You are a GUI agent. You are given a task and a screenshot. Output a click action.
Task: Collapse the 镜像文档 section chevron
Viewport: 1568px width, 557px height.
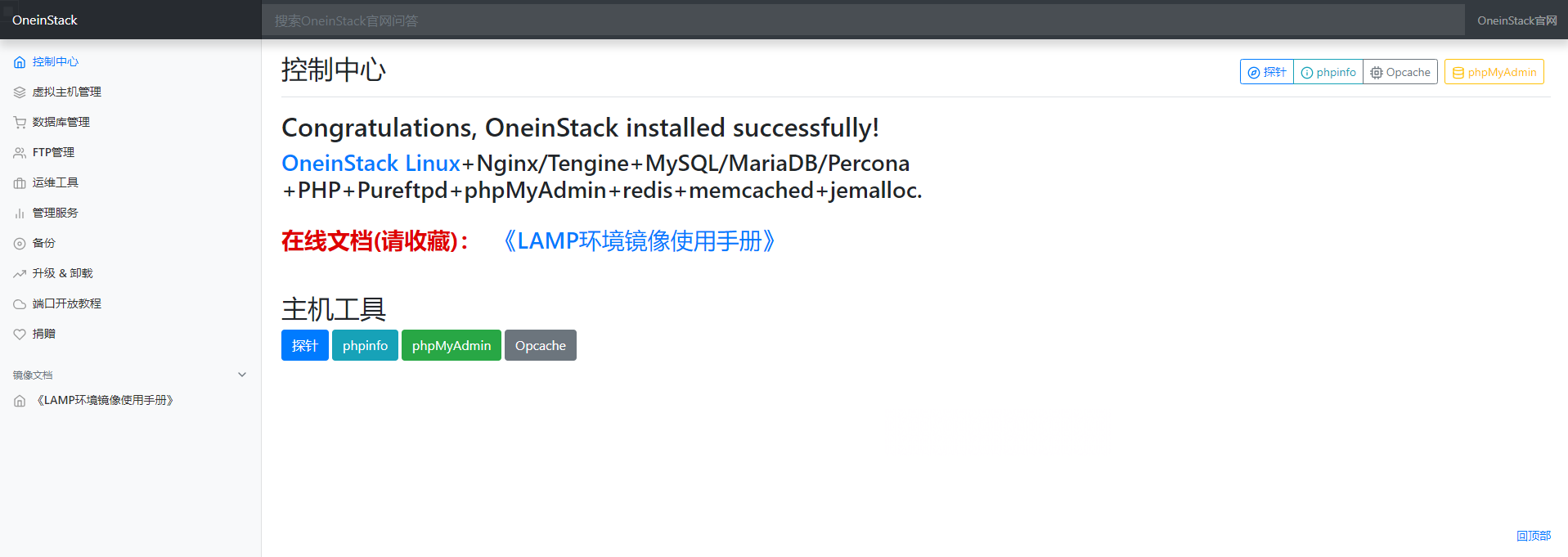242,375
